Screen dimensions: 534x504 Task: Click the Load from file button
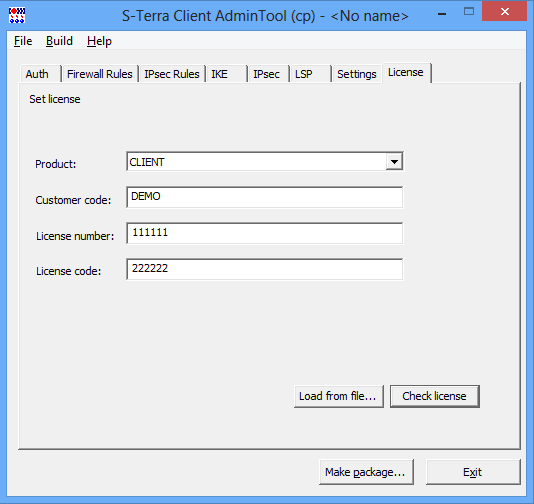[339, 396]
